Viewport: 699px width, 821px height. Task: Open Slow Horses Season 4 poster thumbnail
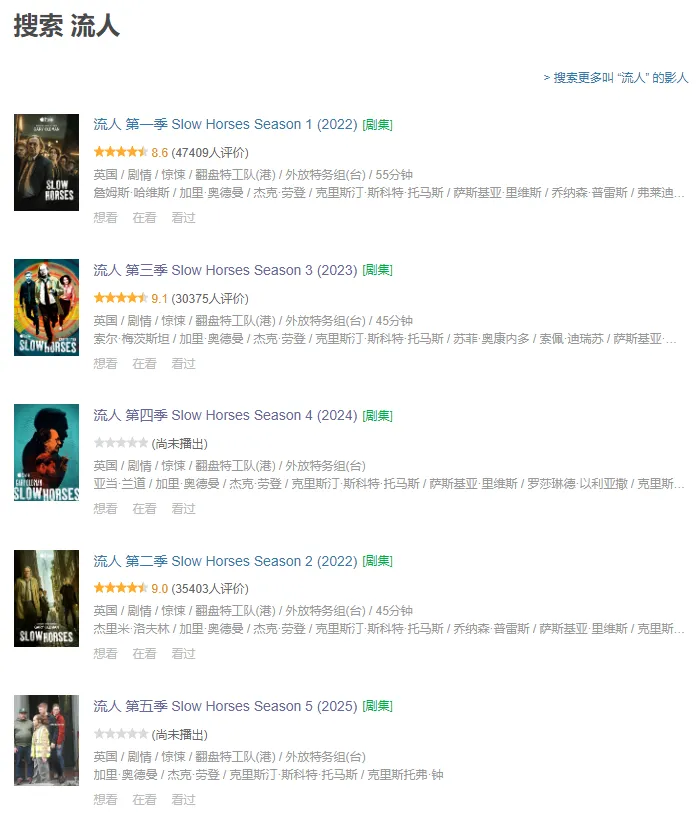point(46,452)
